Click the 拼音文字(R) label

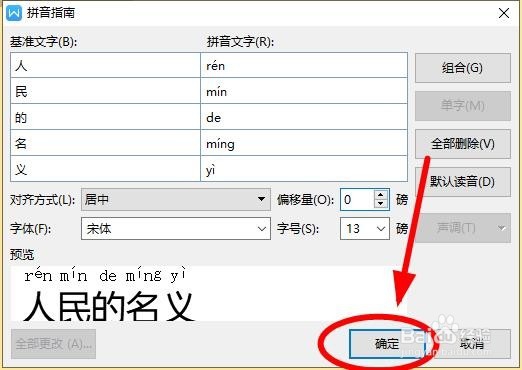pos(240,42)
